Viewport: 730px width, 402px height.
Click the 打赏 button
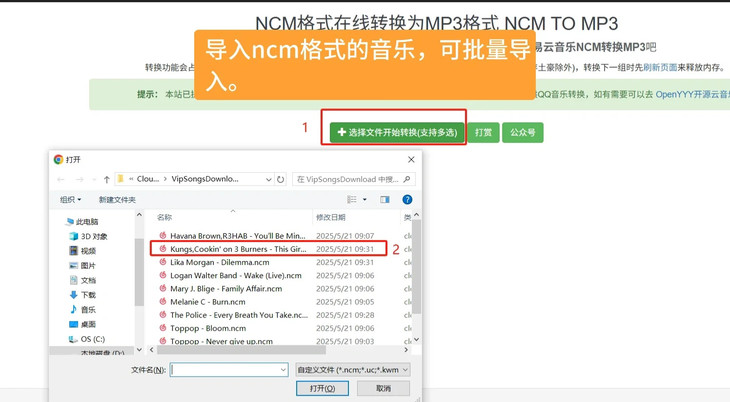coord(483,132)
